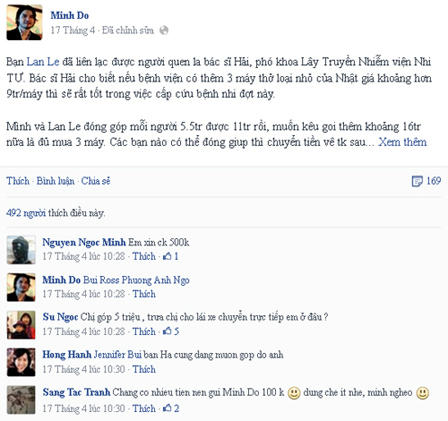Click Bình luận to comment on post

55,181
